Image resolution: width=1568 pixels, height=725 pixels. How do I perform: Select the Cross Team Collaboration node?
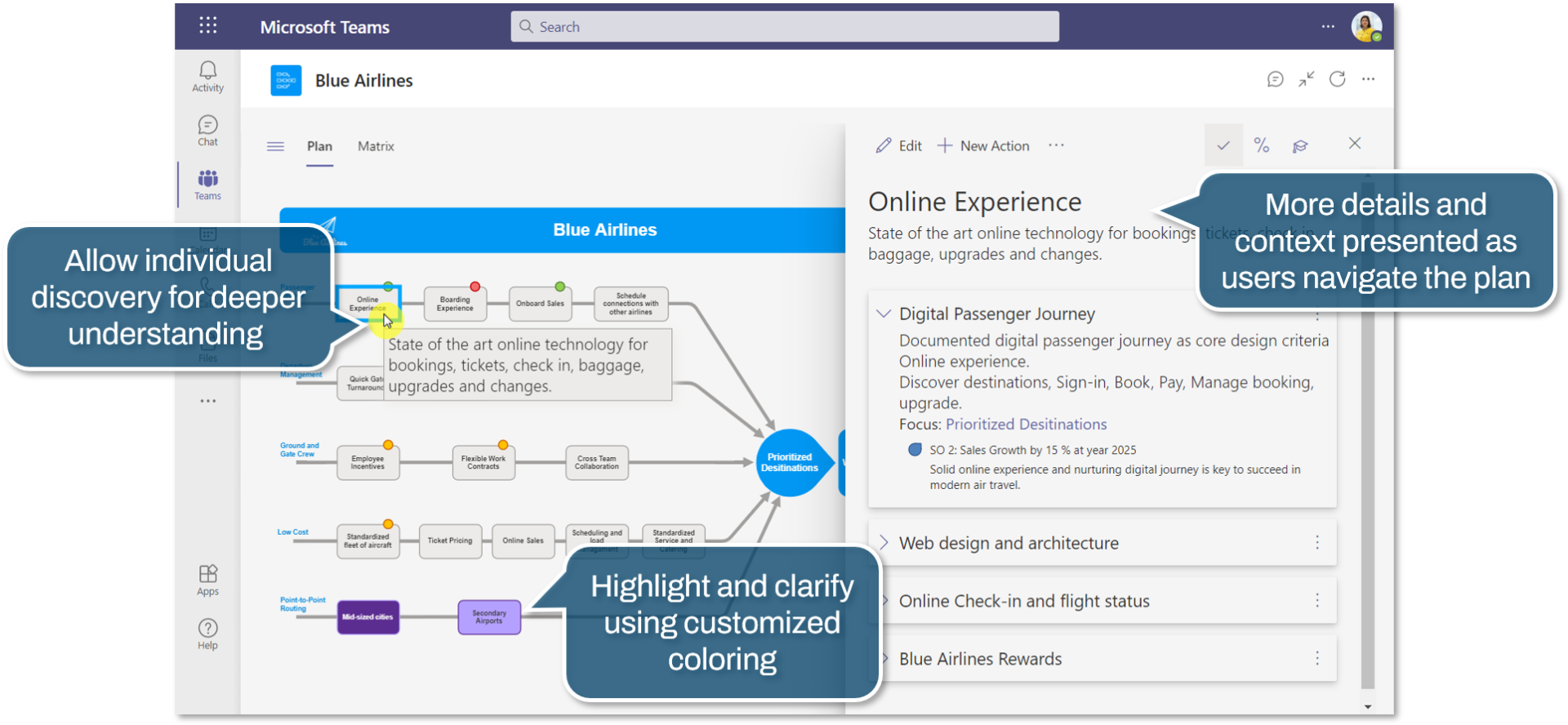click(596, 463)
